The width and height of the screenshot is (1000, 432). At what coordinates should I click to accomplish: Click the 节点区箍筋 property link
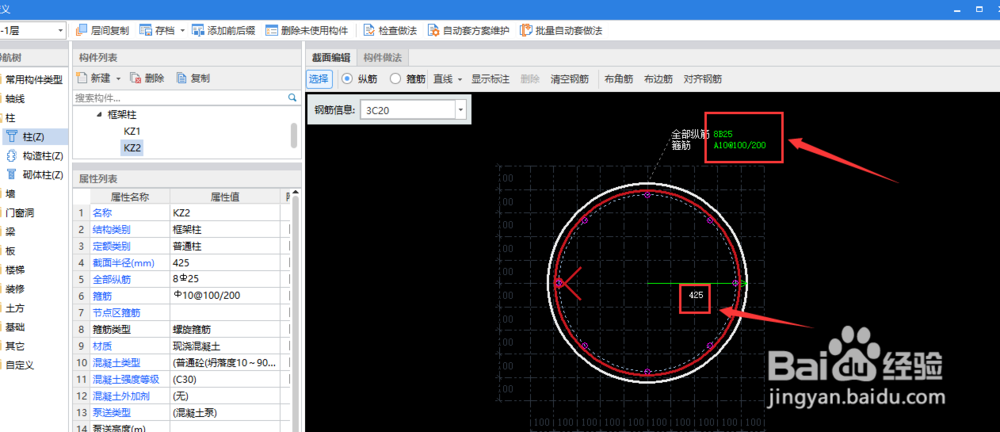tap(117, 313)
